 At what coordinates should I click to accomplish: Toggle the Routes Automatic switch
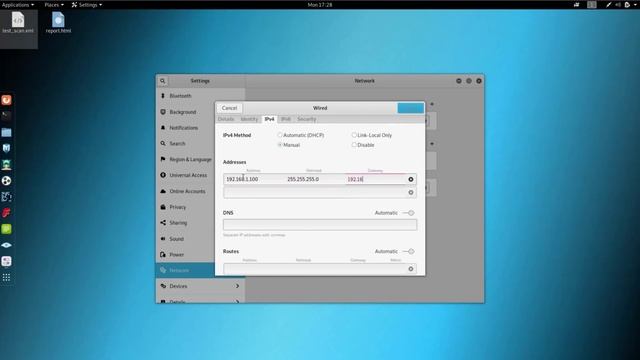point(408,251)
